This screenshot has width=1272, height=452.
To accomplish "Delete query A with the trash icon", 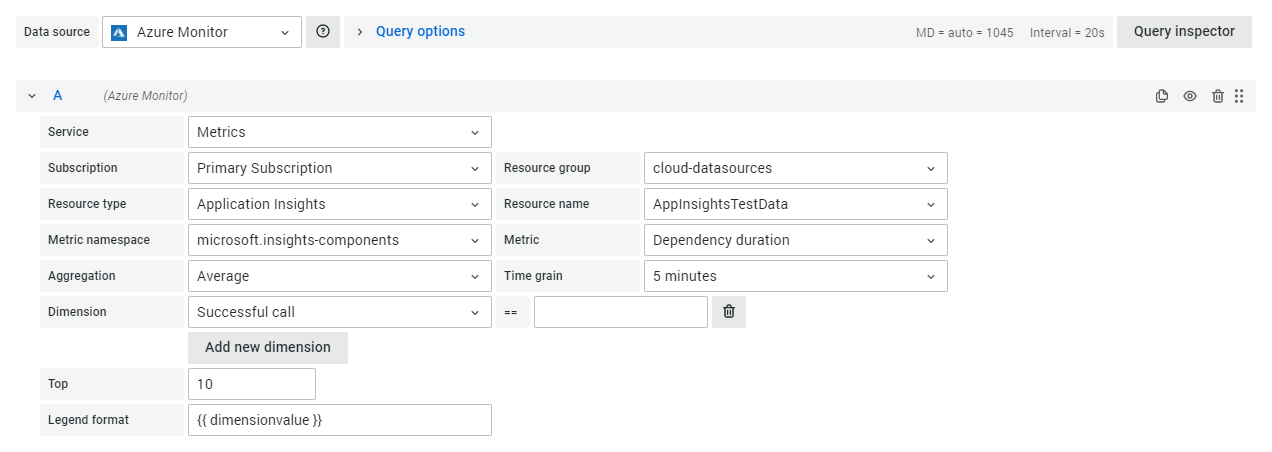I will 1217,96.
